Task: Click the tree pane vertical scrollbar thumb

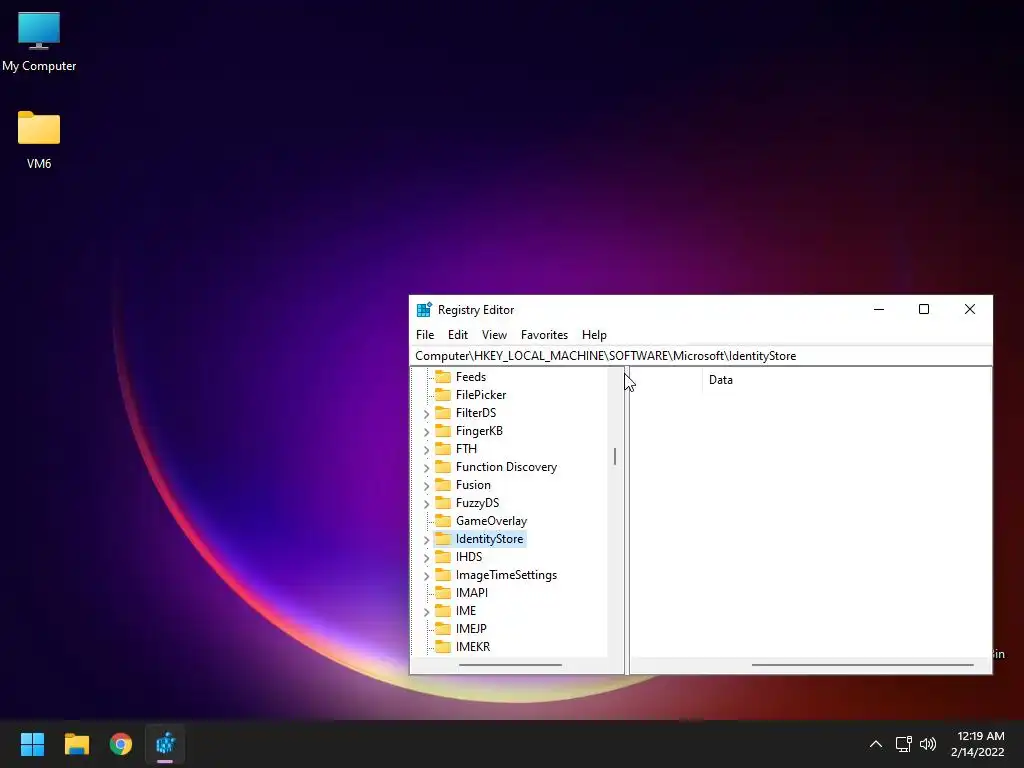Action: click(615, 456)
